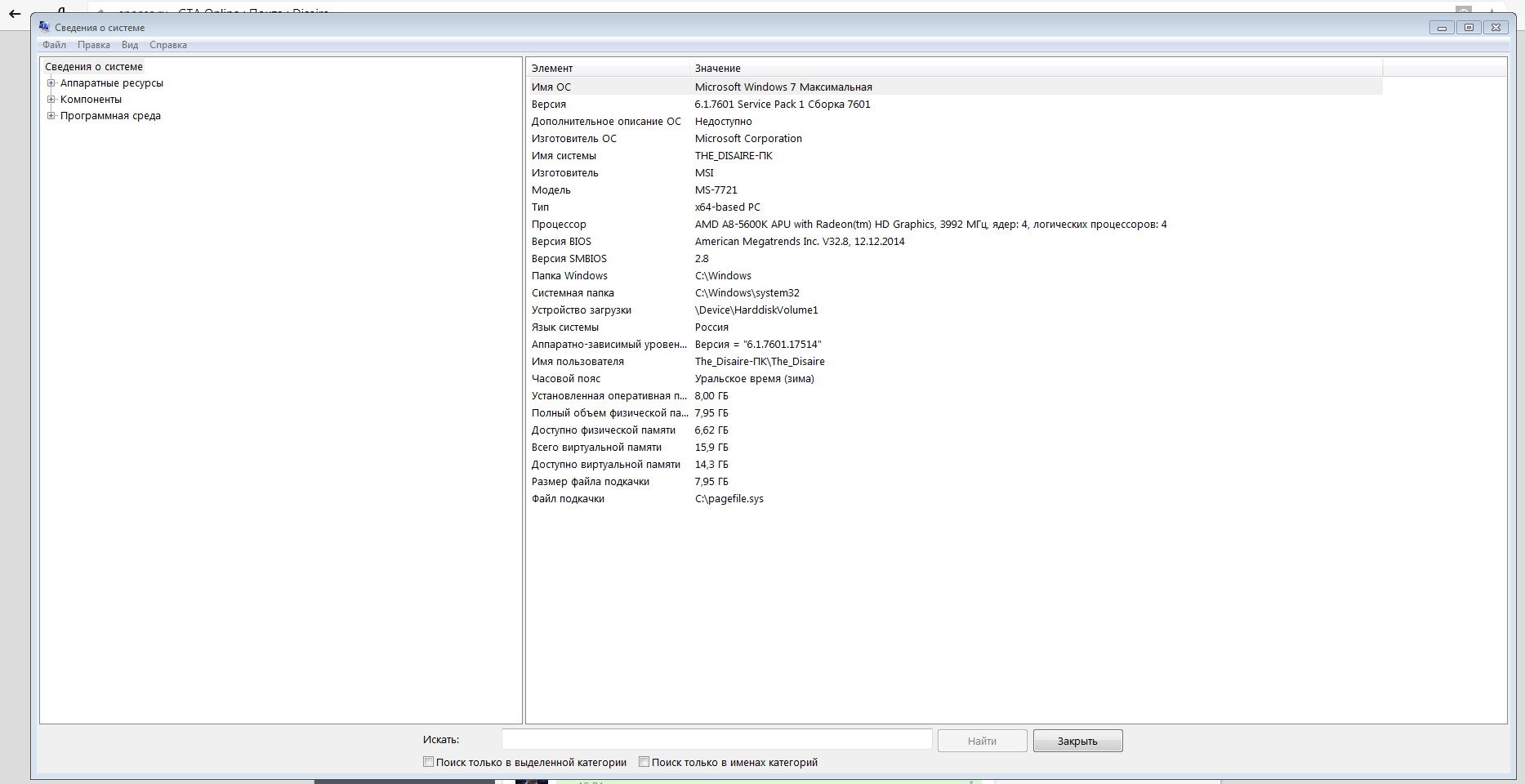The width and height of the screenshot is (1525, 784).
Task: Select the Файл подкачки row label
Action: (568, 499)
